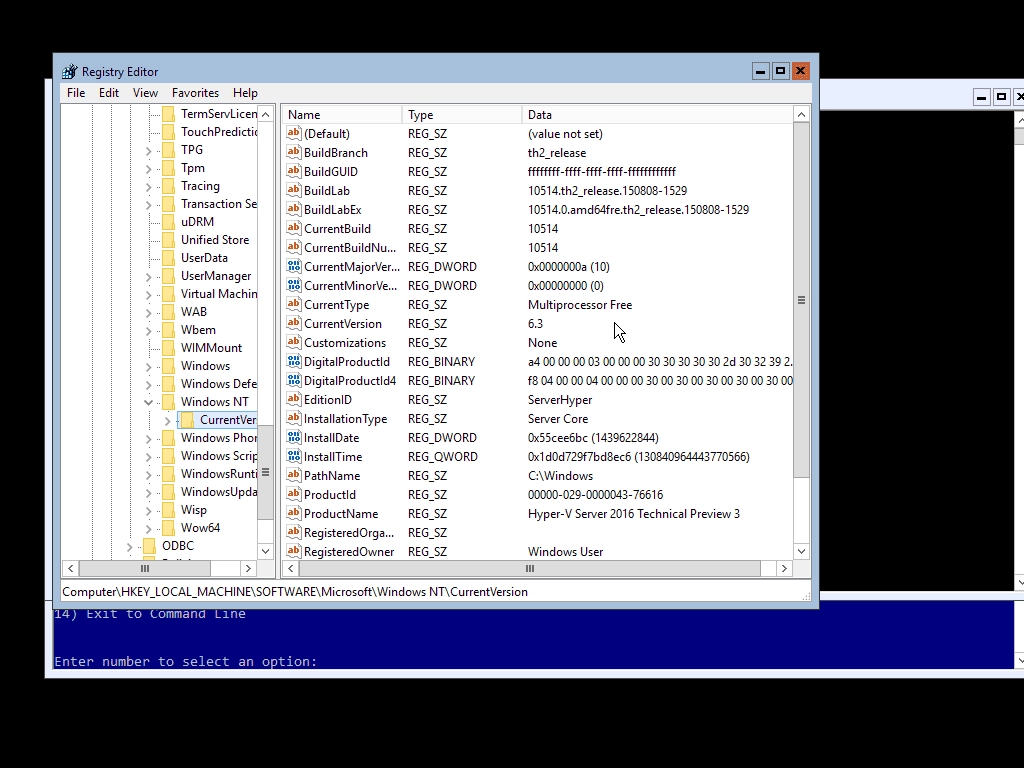The image size is (1024, 768).
Task: Click the folder icon of TermServLicen key
Action: coord(168,114)
